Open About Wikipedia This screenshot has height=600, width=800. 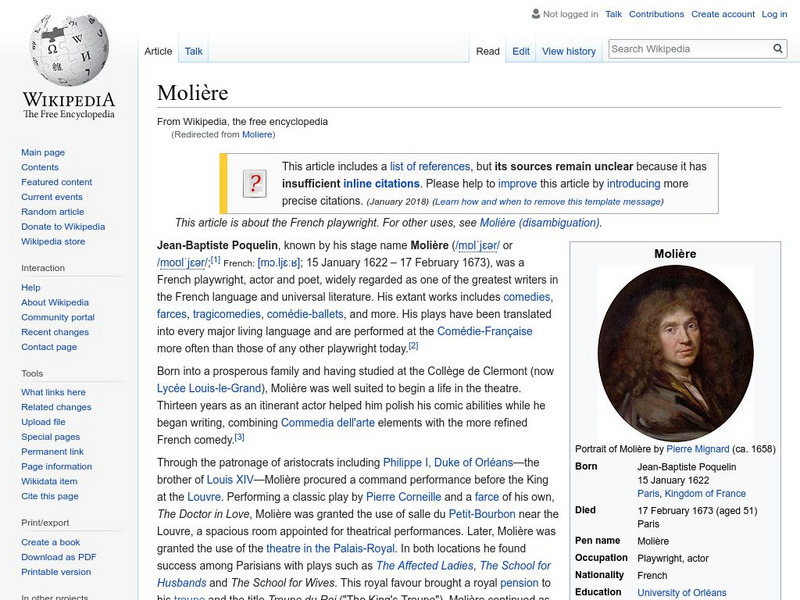[x=55, y=302]
